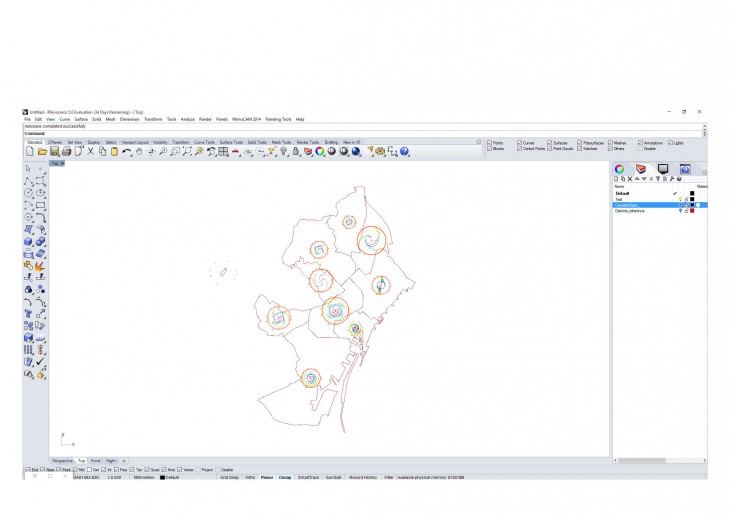
Task: Click the Help question mark toolbar icon
Action: [x=405, y=152]
